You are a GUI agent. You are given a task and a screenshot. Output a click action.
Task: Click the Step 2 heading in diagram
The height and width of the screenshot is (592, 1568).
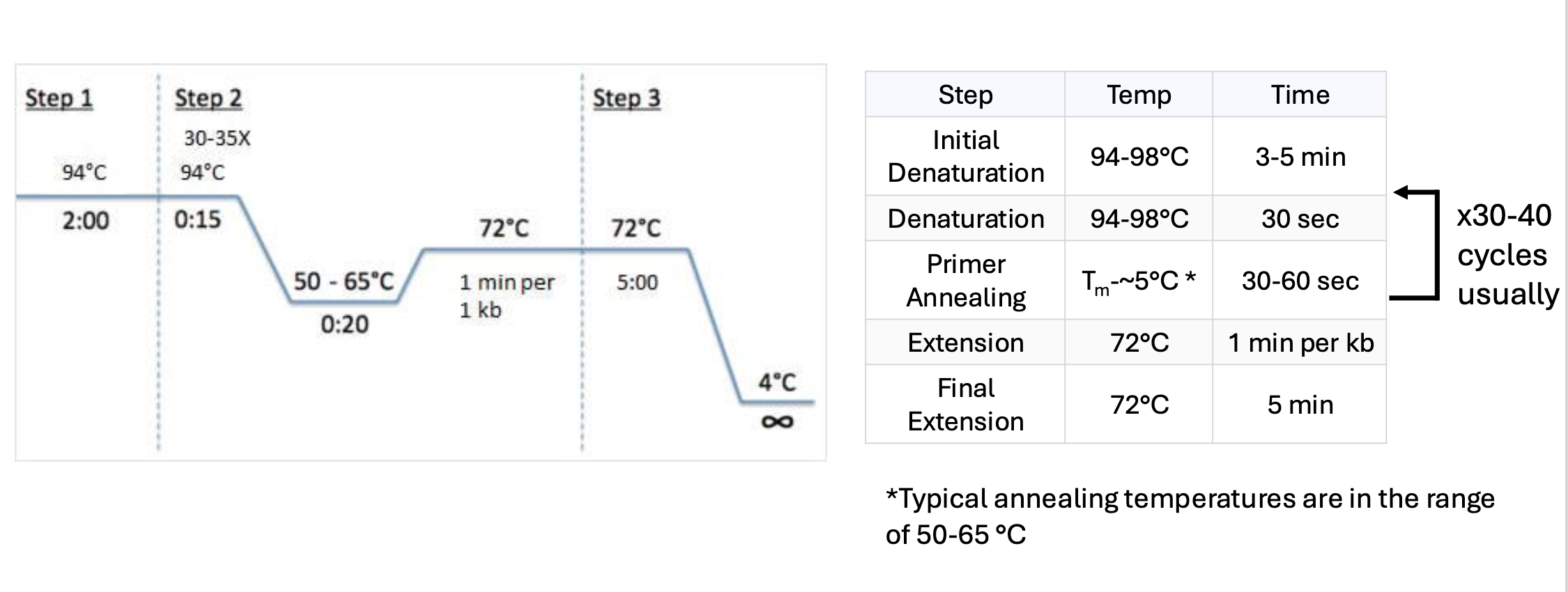208,98
